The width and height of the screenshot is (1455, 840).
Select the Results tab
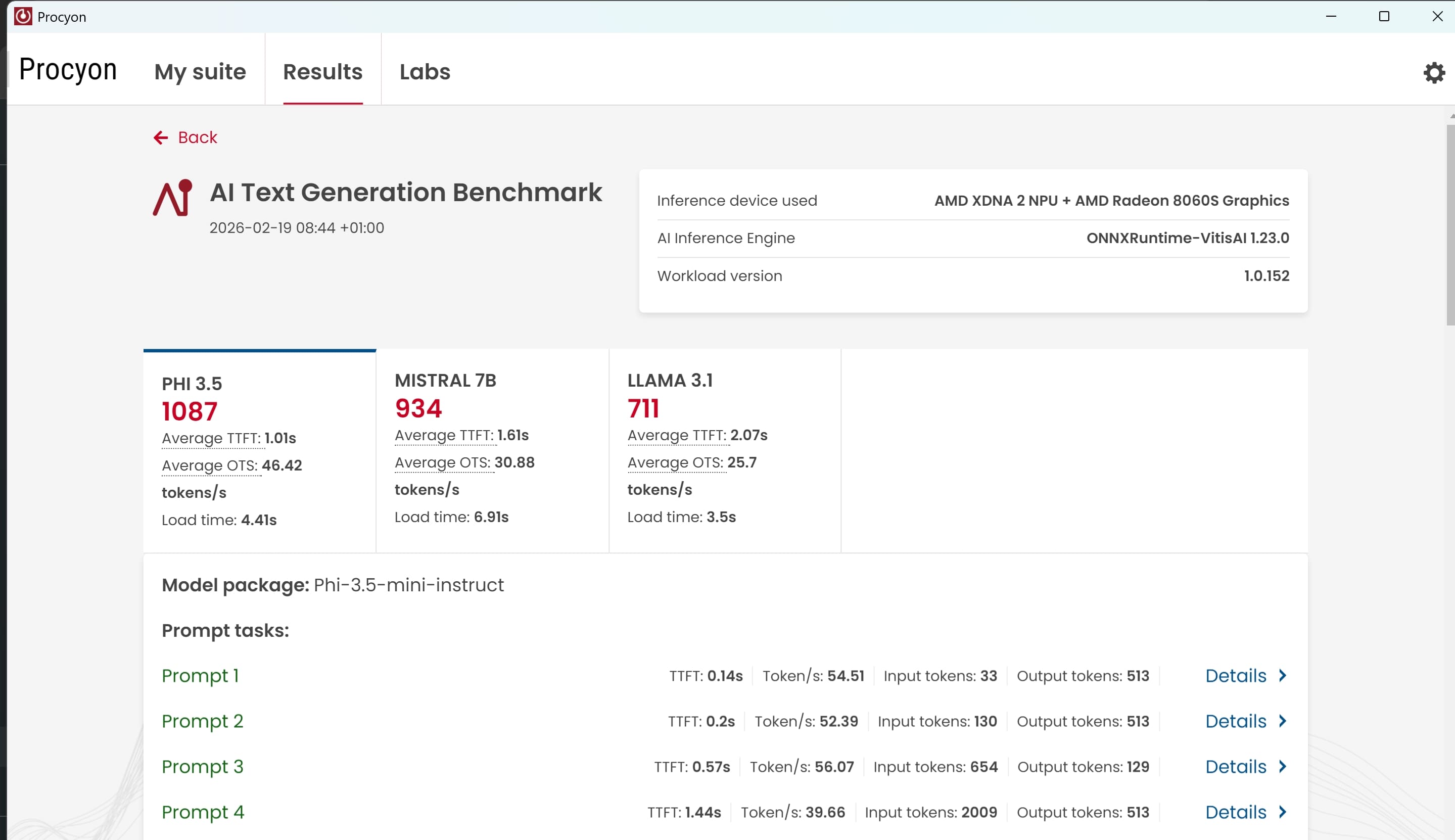click(x=322, y=72)
